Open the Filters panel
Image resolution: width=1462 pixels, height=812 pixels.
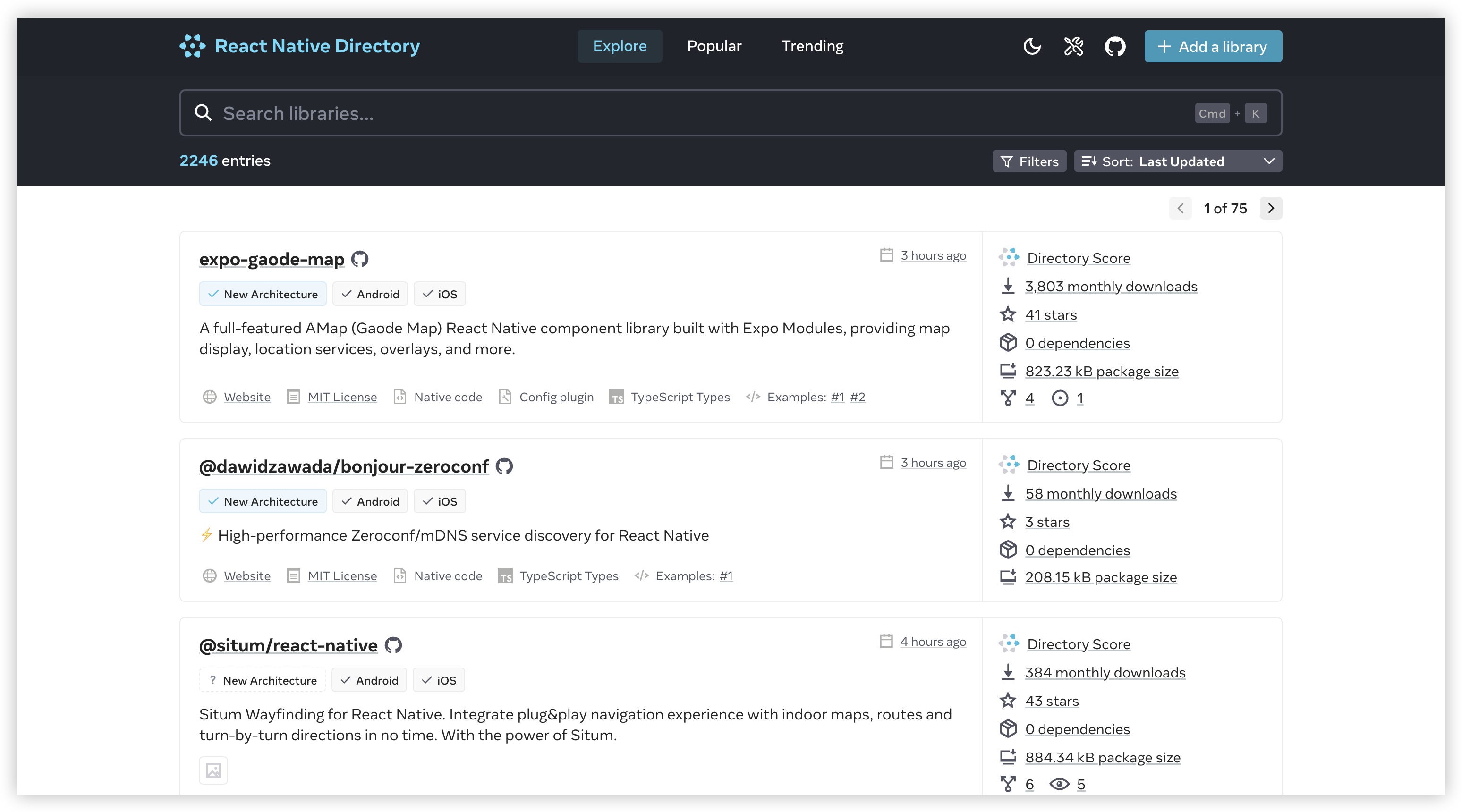point(1029,161)
